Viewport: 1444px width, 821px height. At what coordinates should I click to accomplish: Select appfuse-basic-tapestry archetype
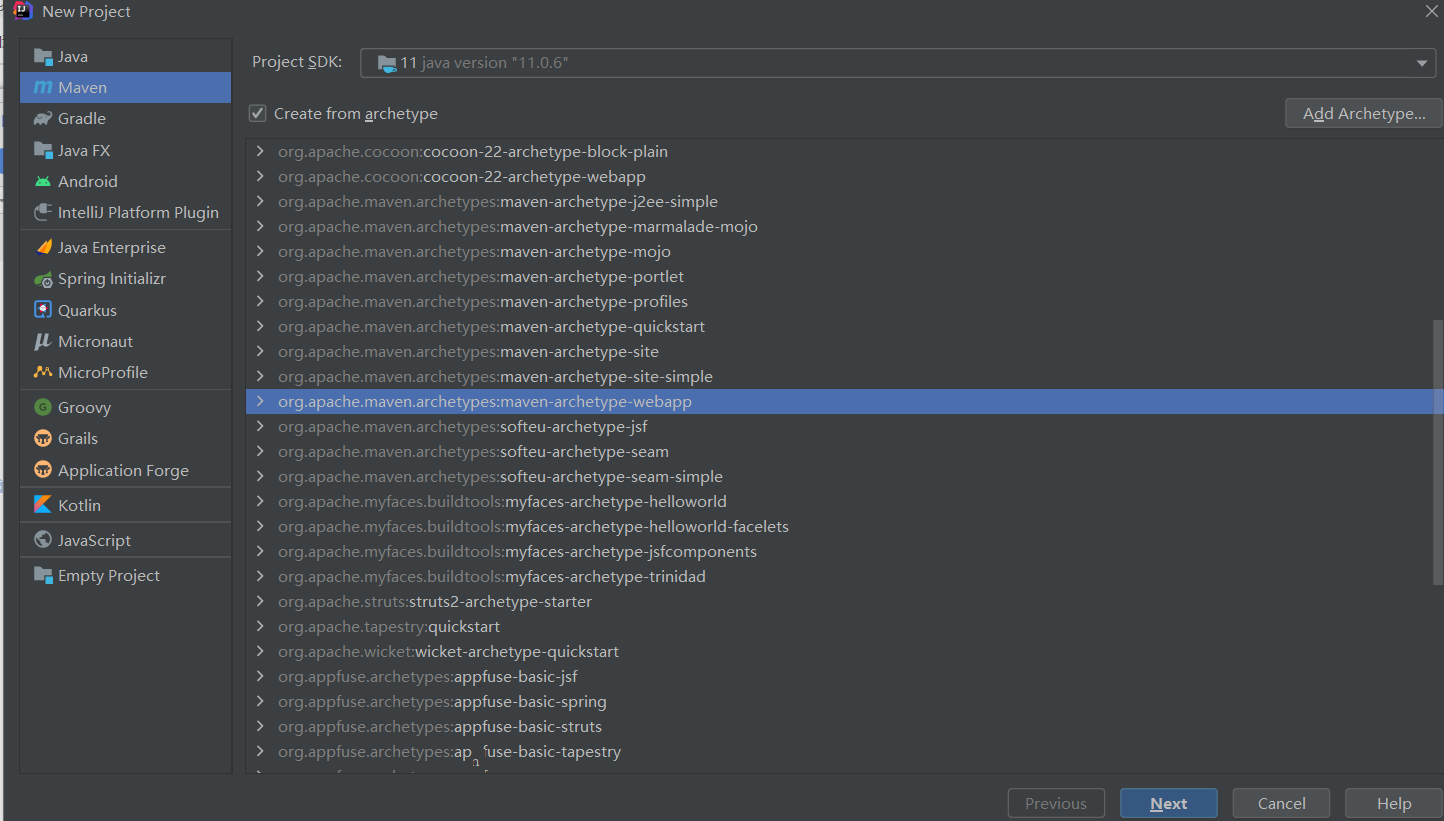point(839,752)
